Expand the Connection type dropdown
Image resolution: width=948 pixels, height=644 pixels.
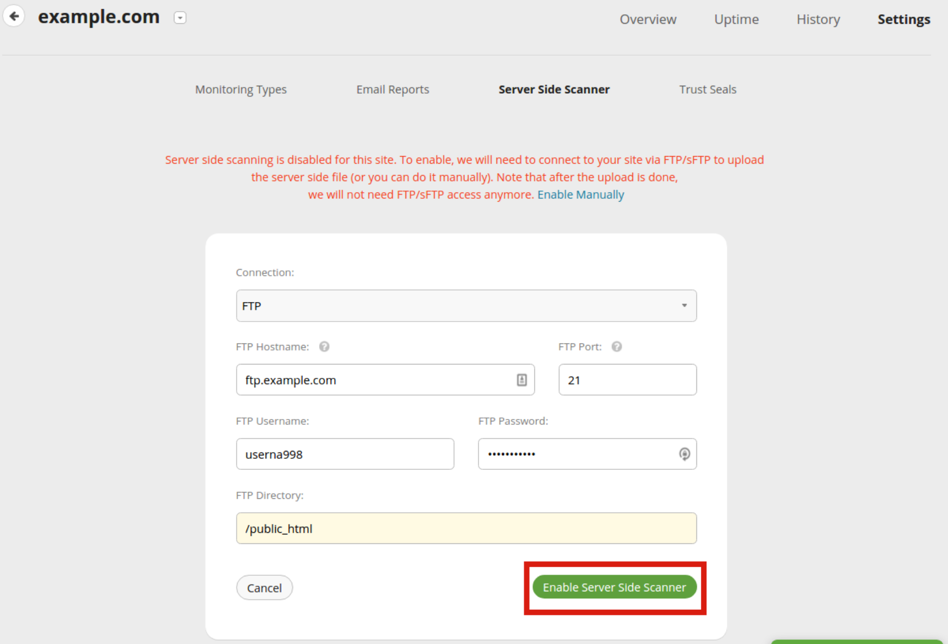point(466,306)
